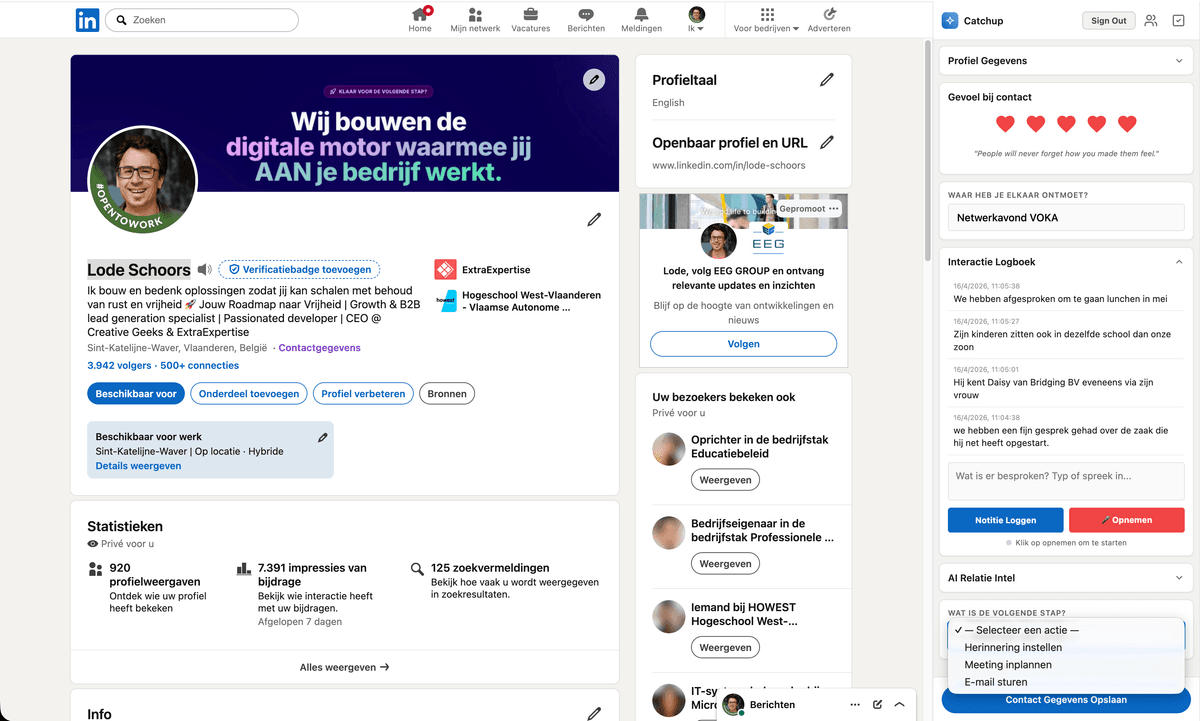Viewport: 1200px width, 721px height.
Task: Select the second heart rating
Action: click(1036, 124)
